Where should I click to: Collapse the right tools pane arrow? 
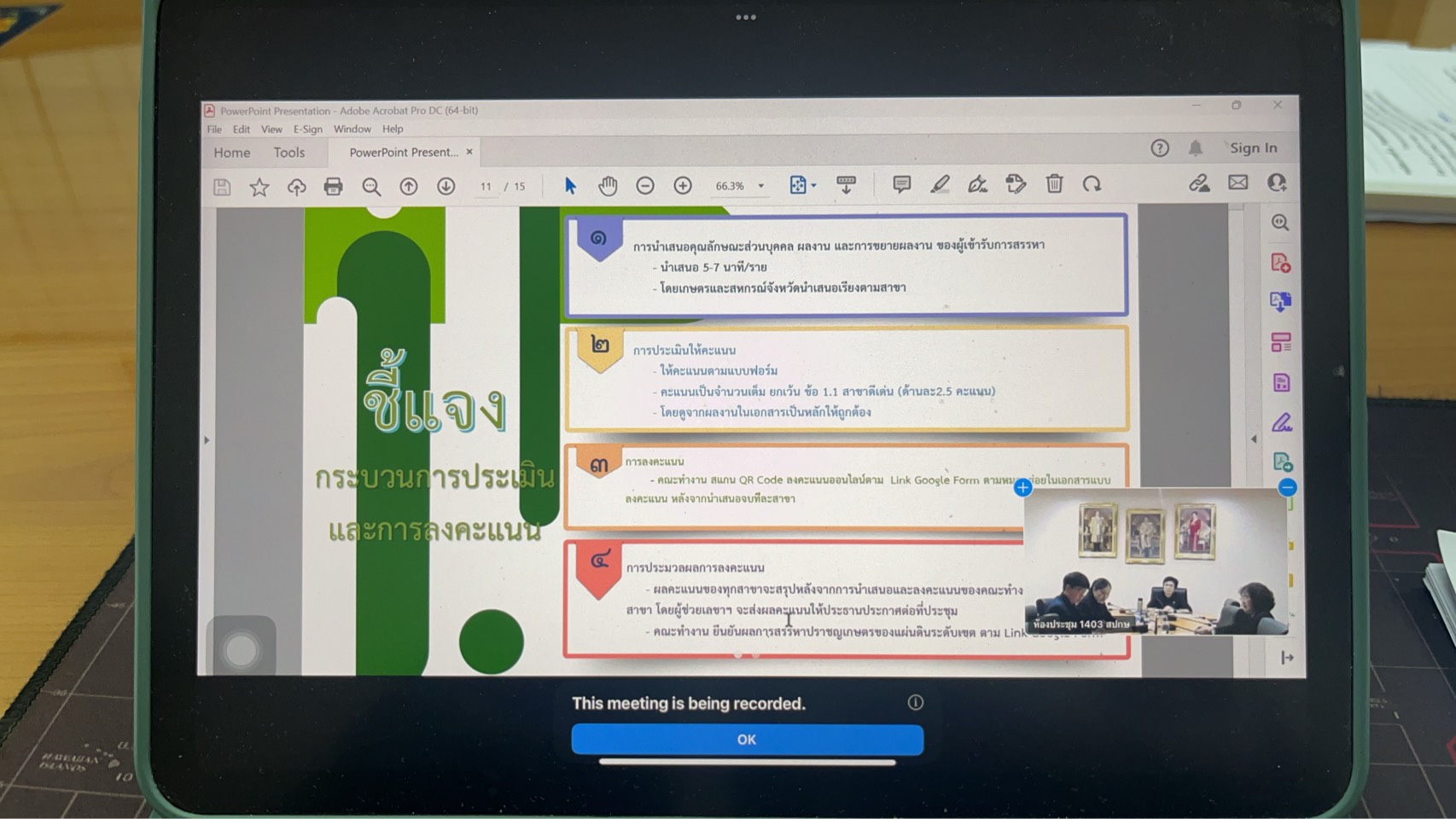click(x=1254, y=439)
